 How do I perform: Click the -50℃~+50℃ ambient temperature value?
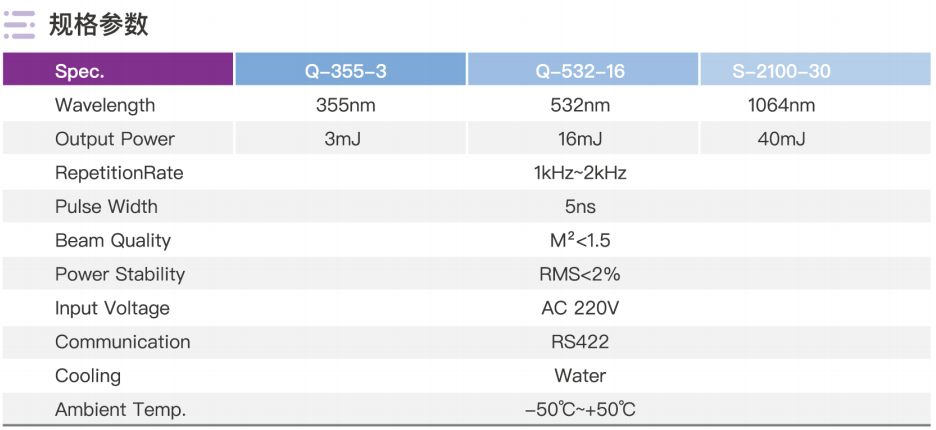point(580,410)
